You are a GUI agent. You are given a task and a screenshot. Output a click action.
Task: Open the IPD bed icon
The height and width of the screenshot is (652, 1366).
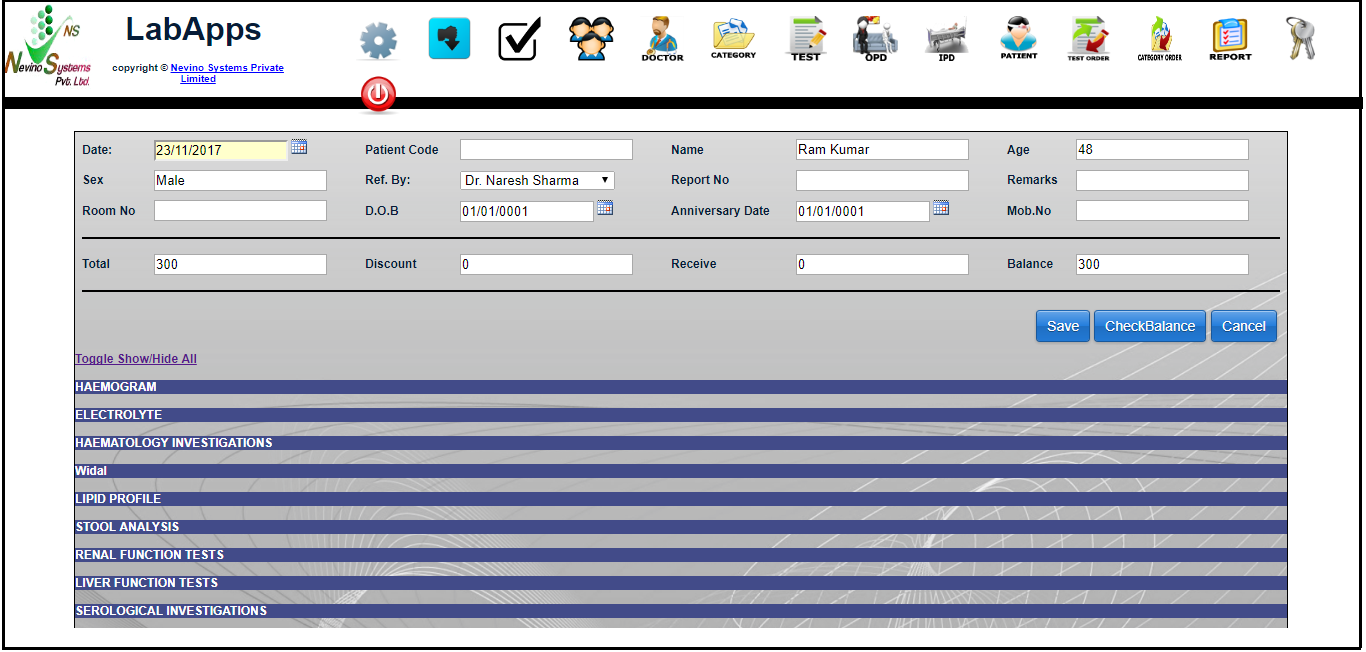946,40
